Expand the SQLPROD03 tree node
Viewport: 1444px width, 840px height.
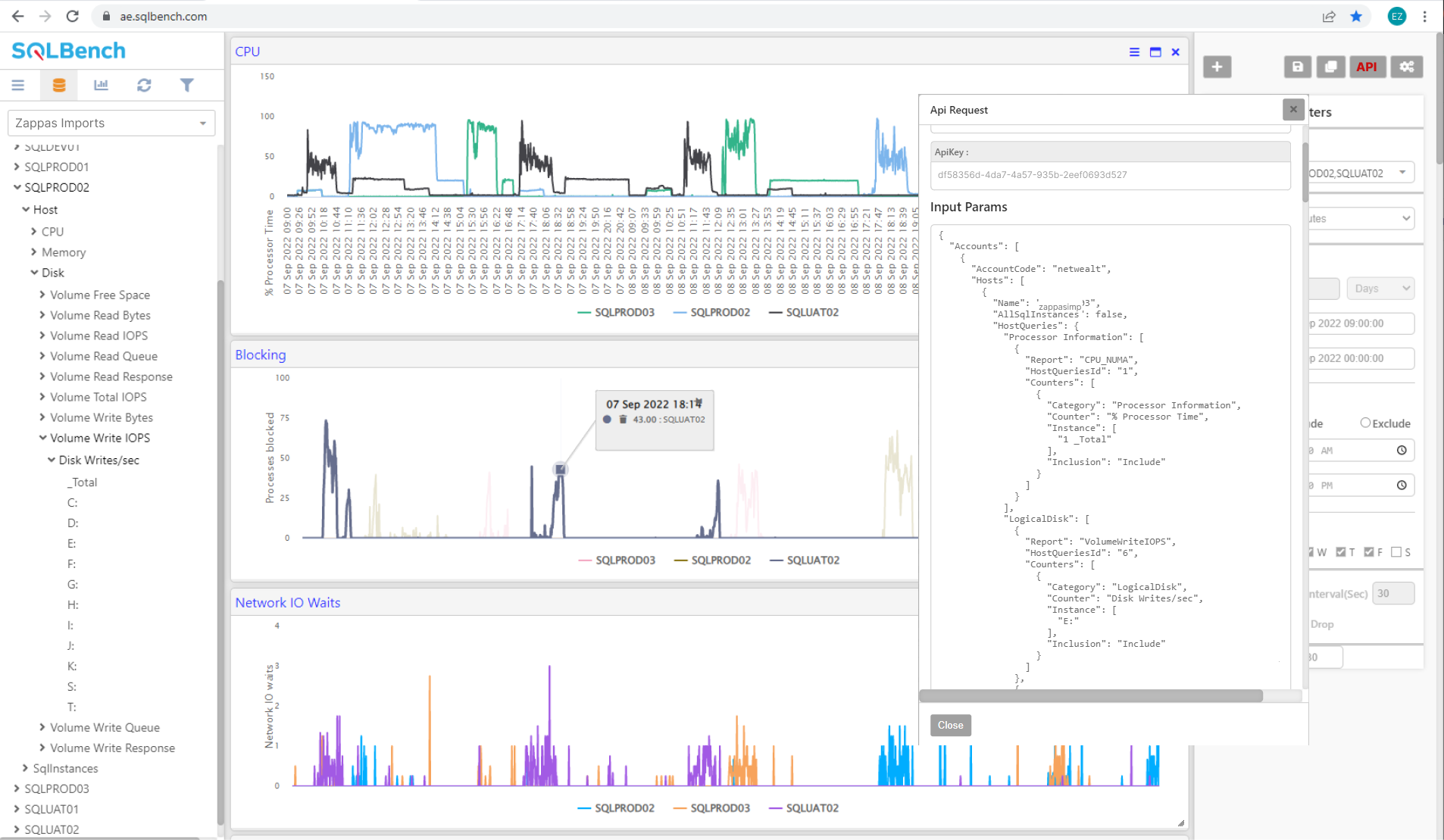[x=17, y=788]
